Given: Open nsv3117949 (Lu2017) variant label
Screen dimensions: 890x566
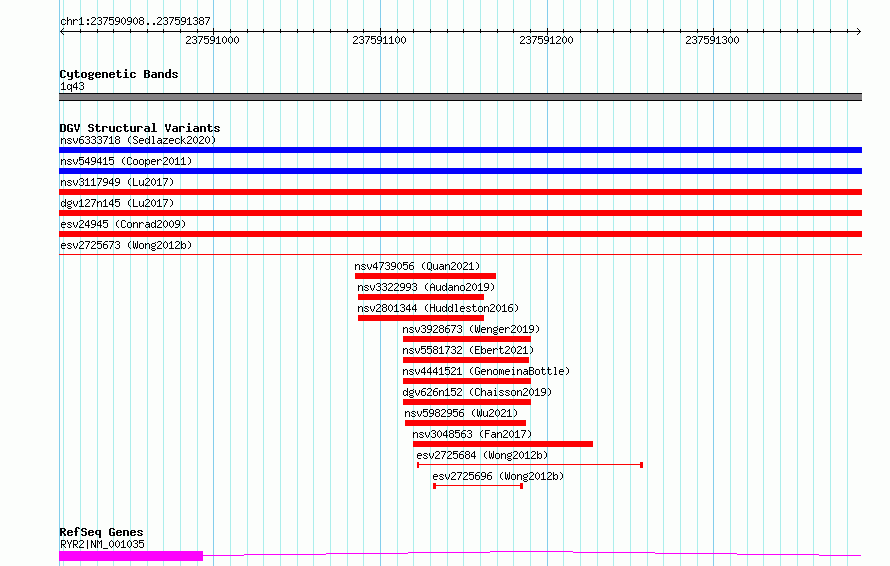Looking at the screenshot, I should tap(117, 182).
